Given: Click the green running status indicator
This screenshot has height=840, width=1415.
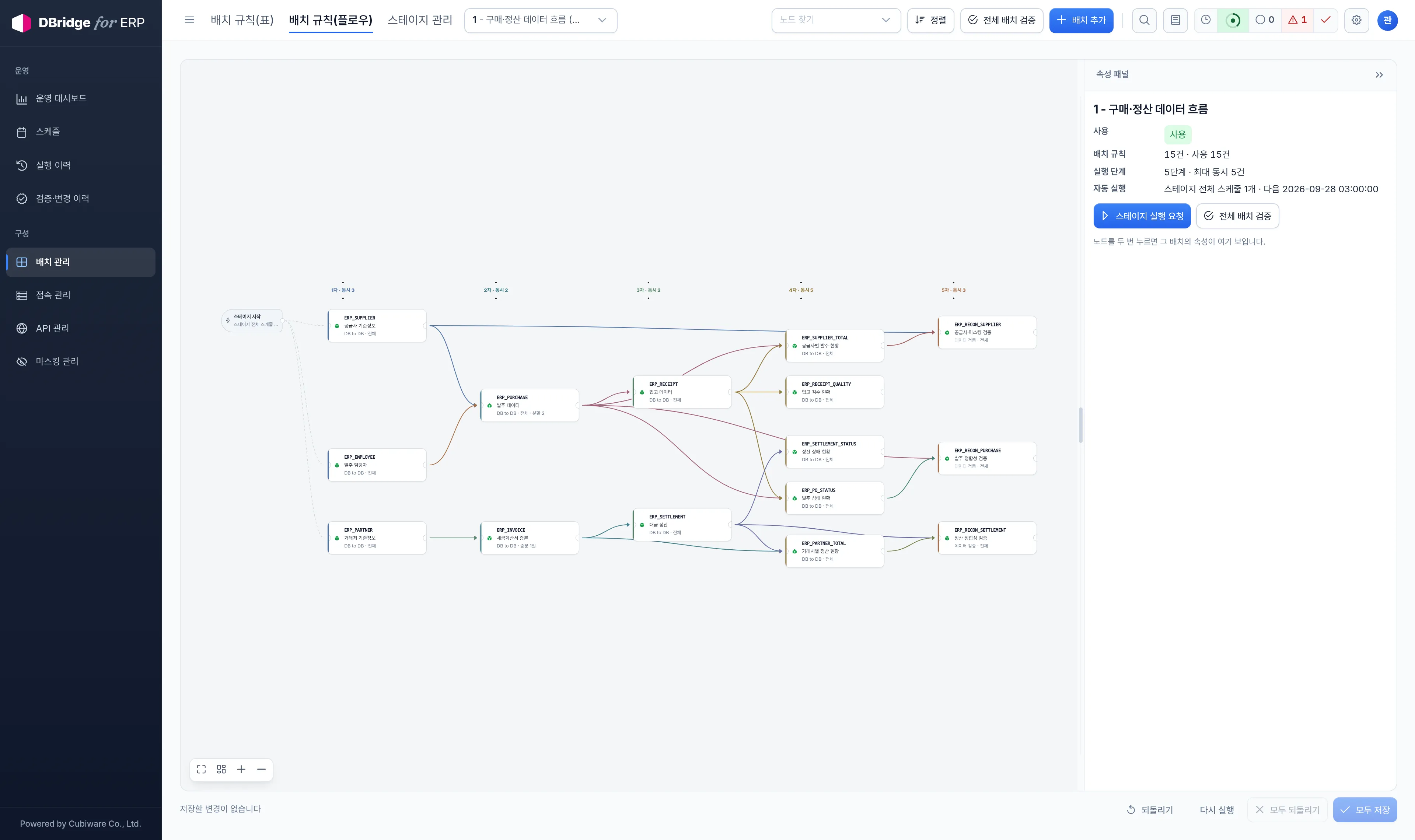Looking at the screenshot, I should (1233, 20).
